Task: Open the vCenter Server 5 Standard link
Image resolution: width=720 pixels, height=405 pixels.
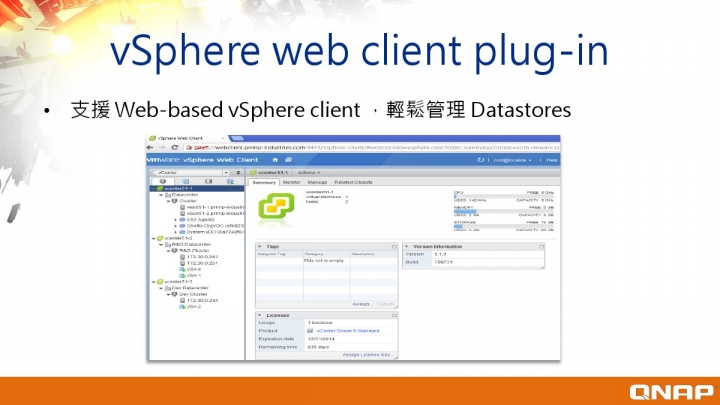Action: click(348, 331)
